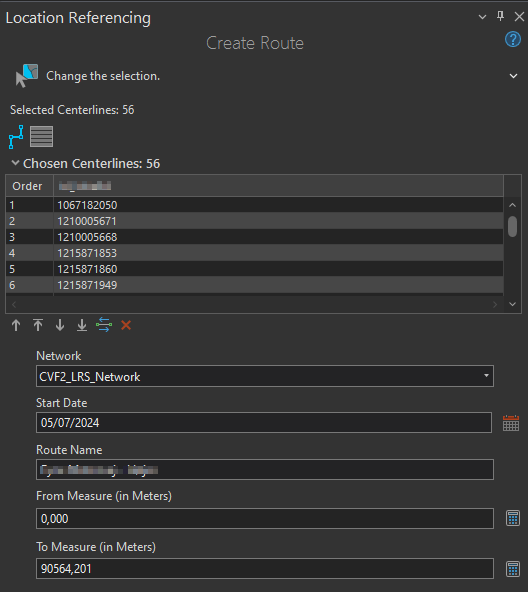Click the centerline list vertical scrollbar thumb
Viewport: 528px width, 592px height.
pos(513,226)
